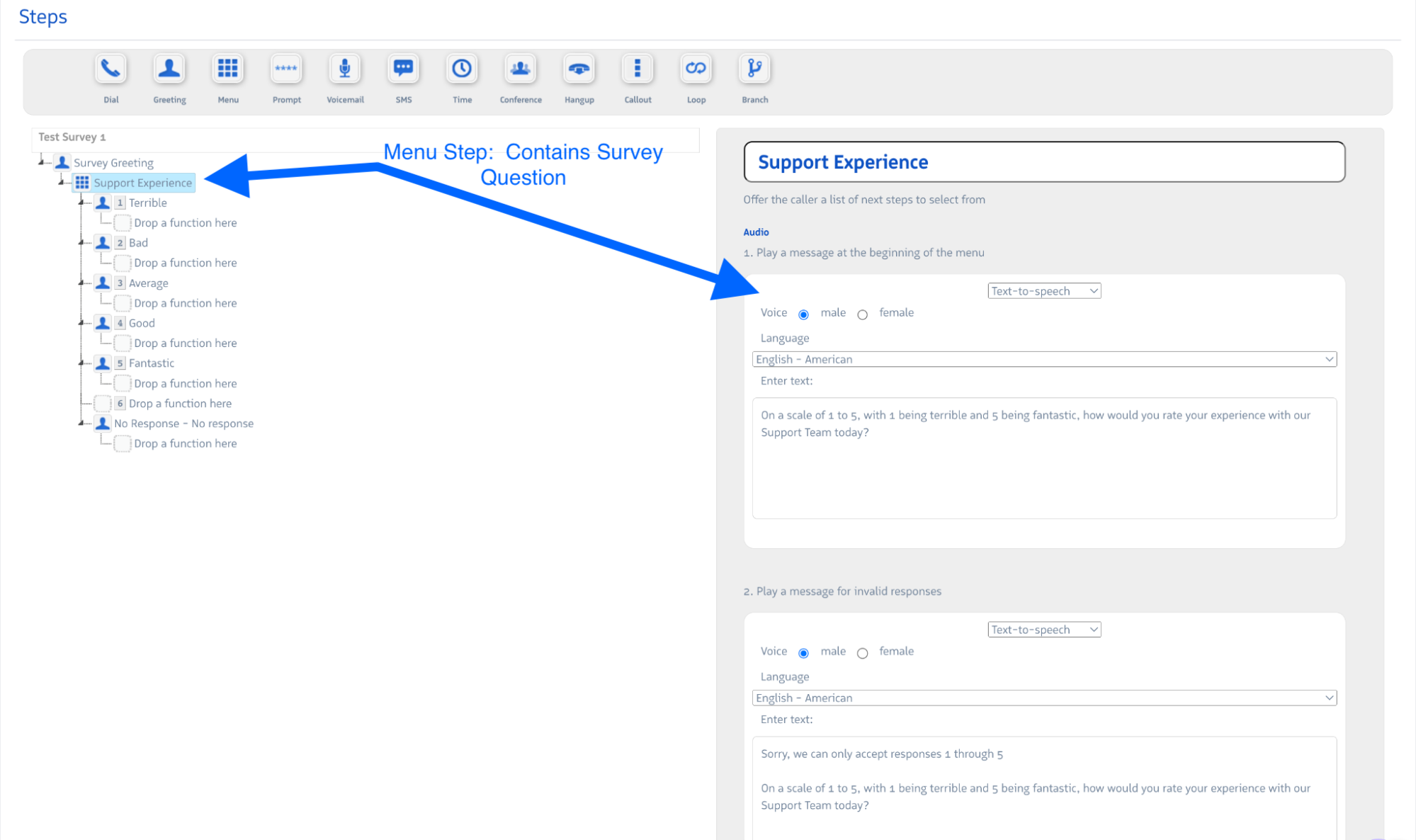Choose the Hangup step icon

click(x=579, y=69)
